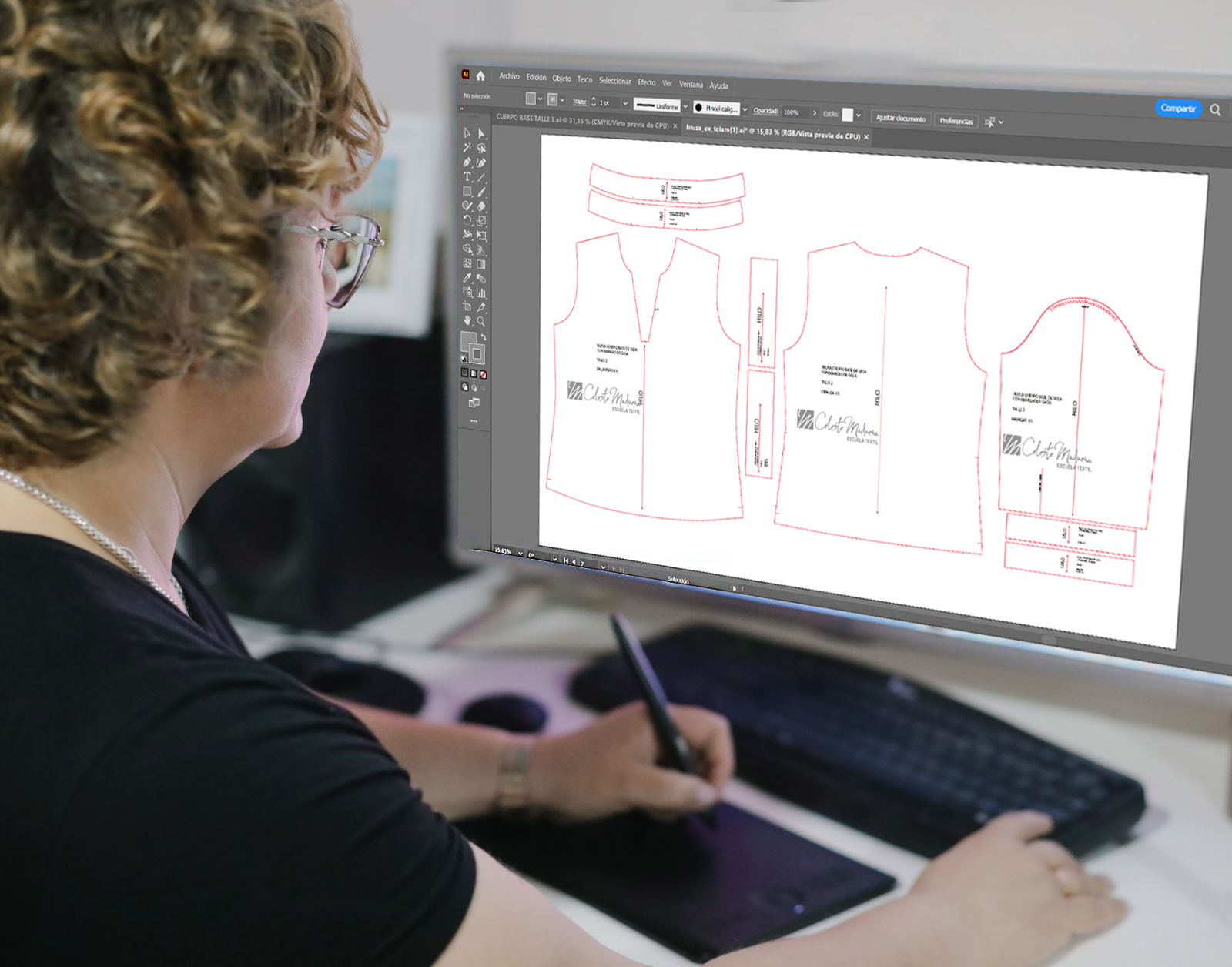Viewport: 1232px width, 967px height.
Task: Select the Perspective Grid tool
Action: 481,249
